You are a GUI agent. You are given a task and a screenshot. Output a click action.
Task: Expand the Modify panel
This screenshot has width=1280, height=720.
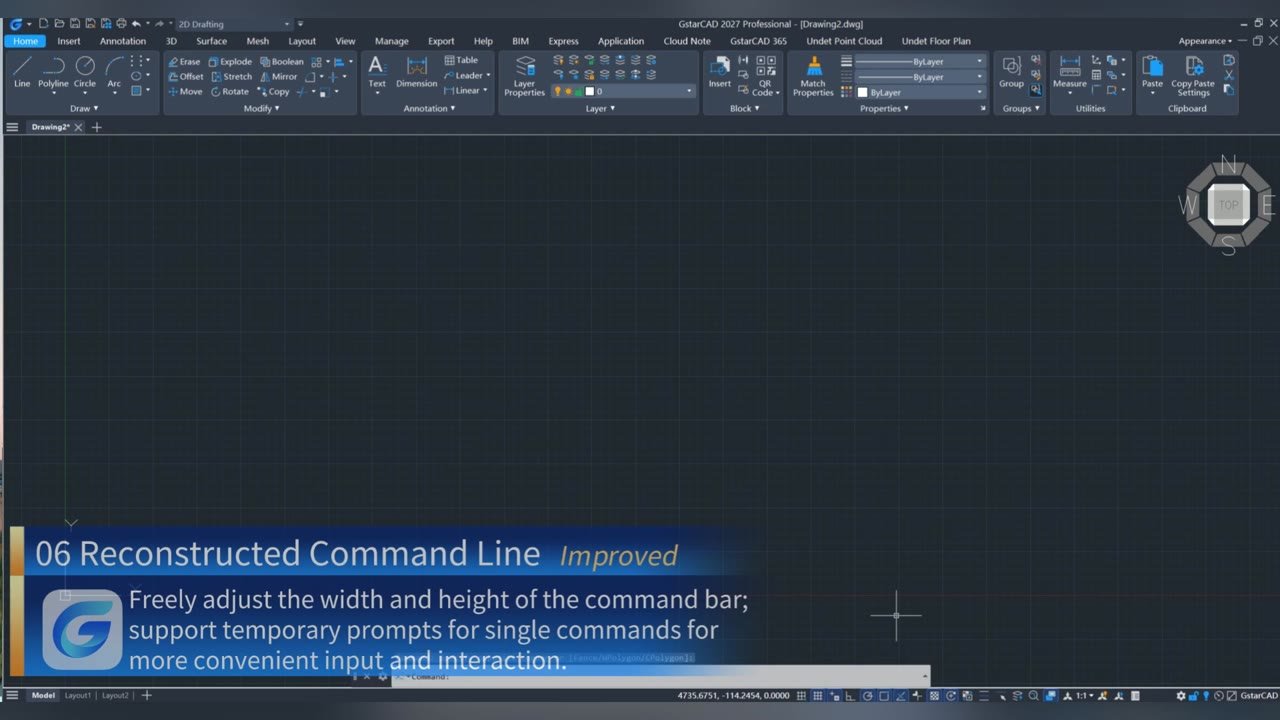click(x=261, y=108)
